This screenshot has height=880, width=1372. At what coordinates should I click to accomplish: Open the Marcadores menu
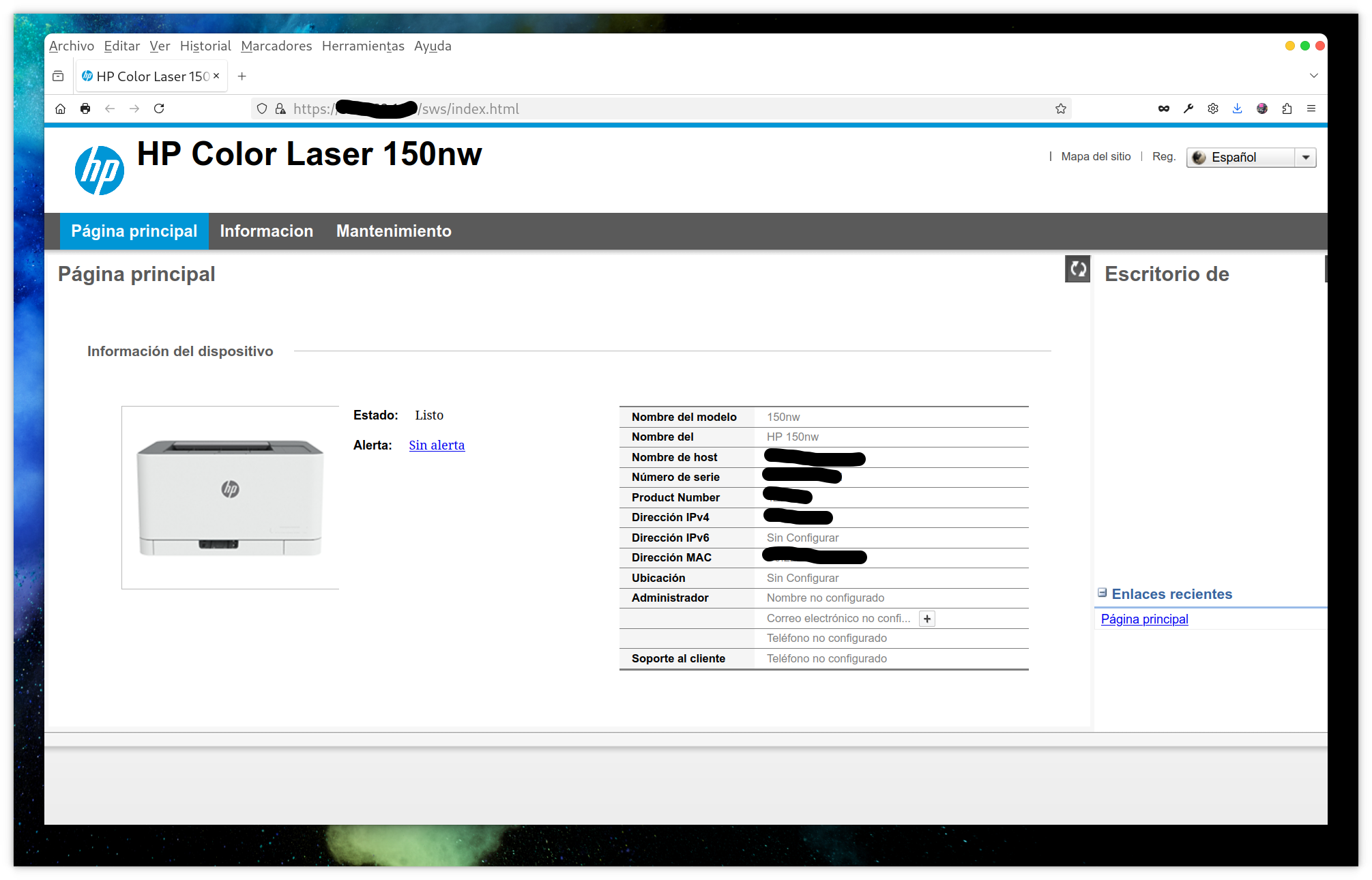point(276,46)
